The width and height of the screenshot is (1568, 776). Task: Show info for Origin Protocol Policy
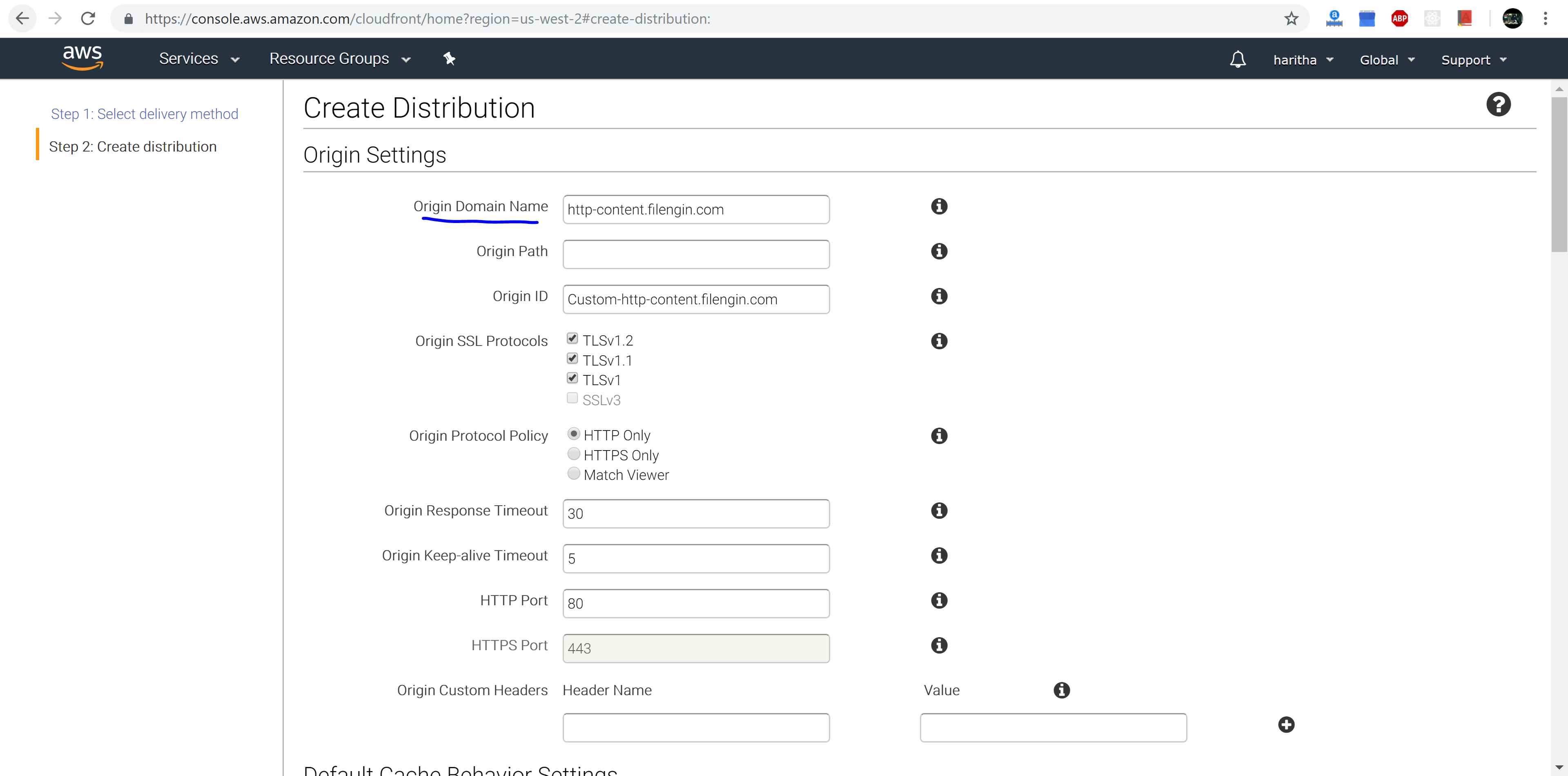(939, 436)
